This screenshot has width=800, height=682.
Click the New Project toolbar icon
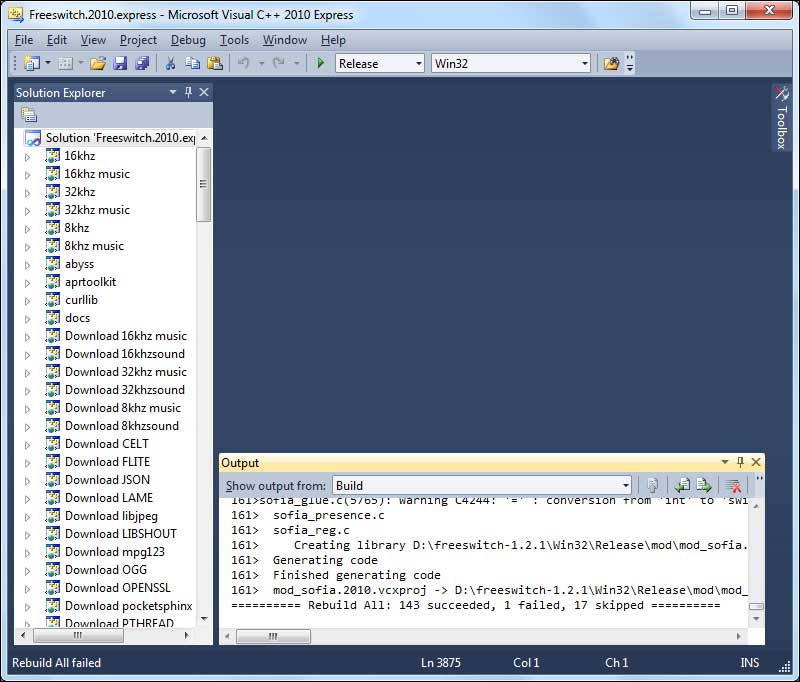[x=32, y=63]
